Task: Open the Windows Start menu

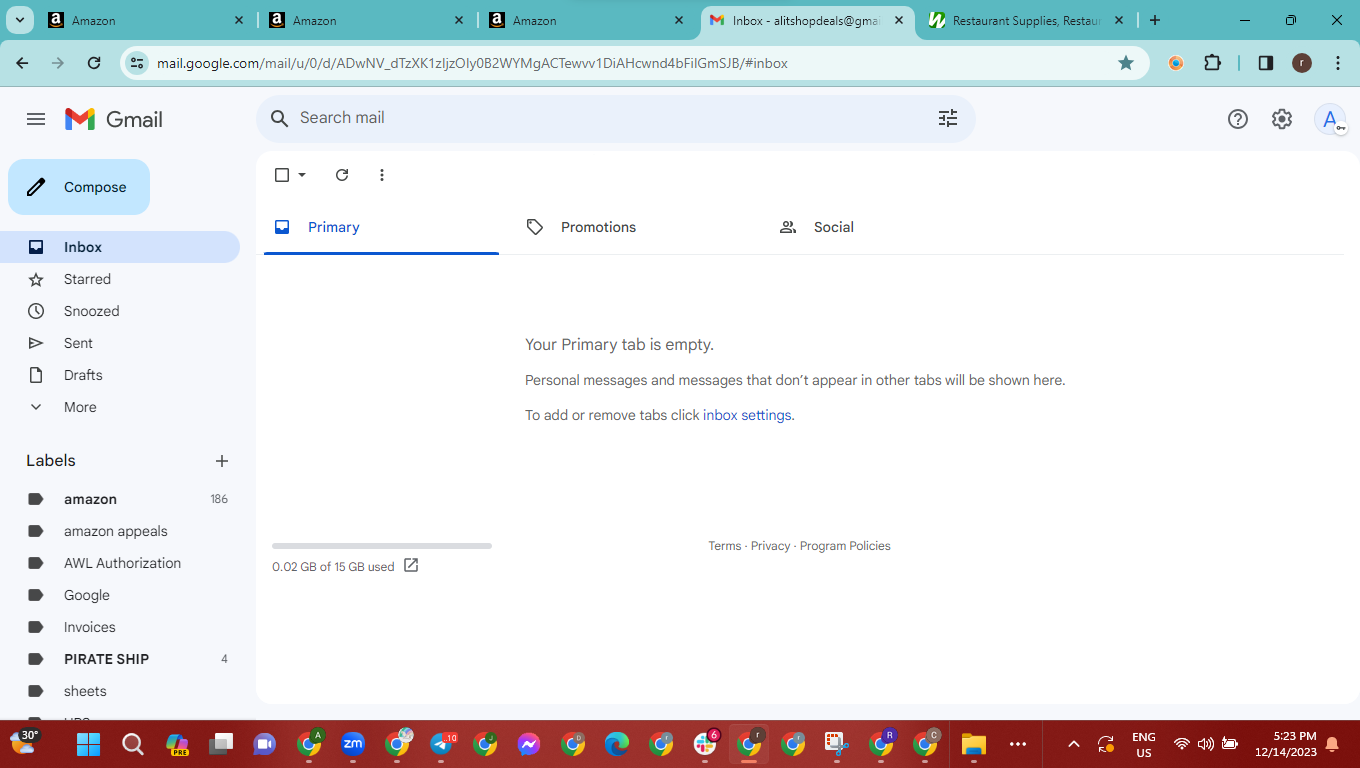Action: coord(89,744)
